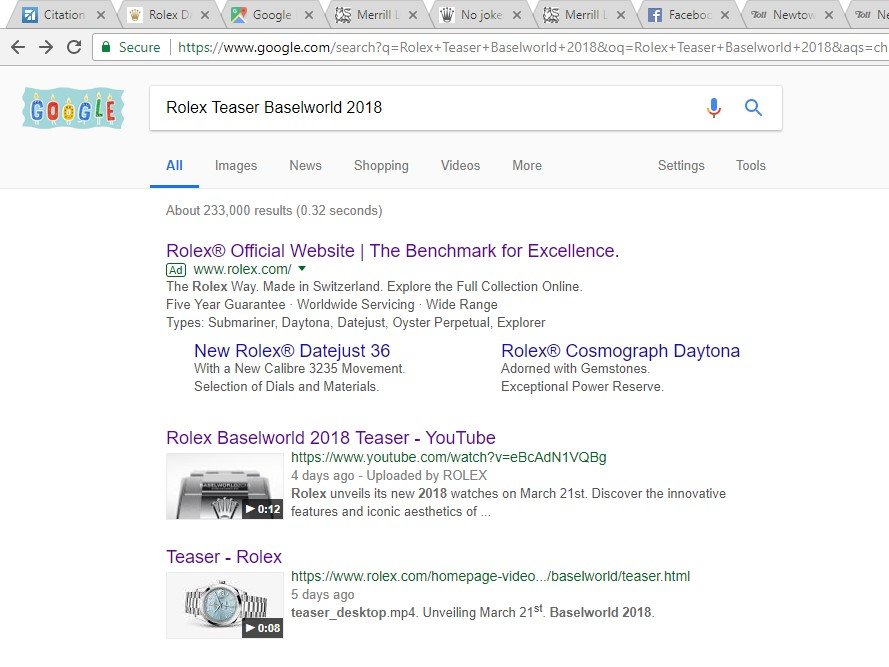Close the Facebook tab
The image size is (889, 667).
tap(725, 15)
